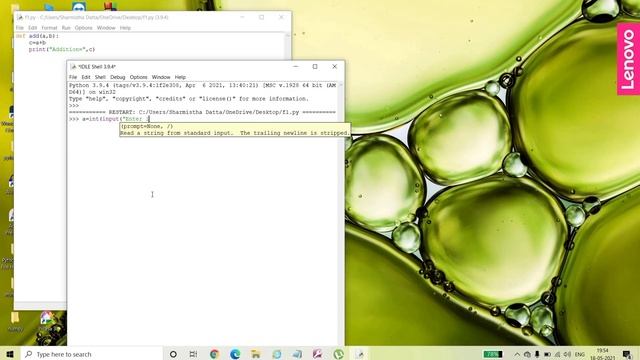The image size is (640, 360).
Task: Open the TeamViewer desktop icon
Action: click(x=79, y=6)
